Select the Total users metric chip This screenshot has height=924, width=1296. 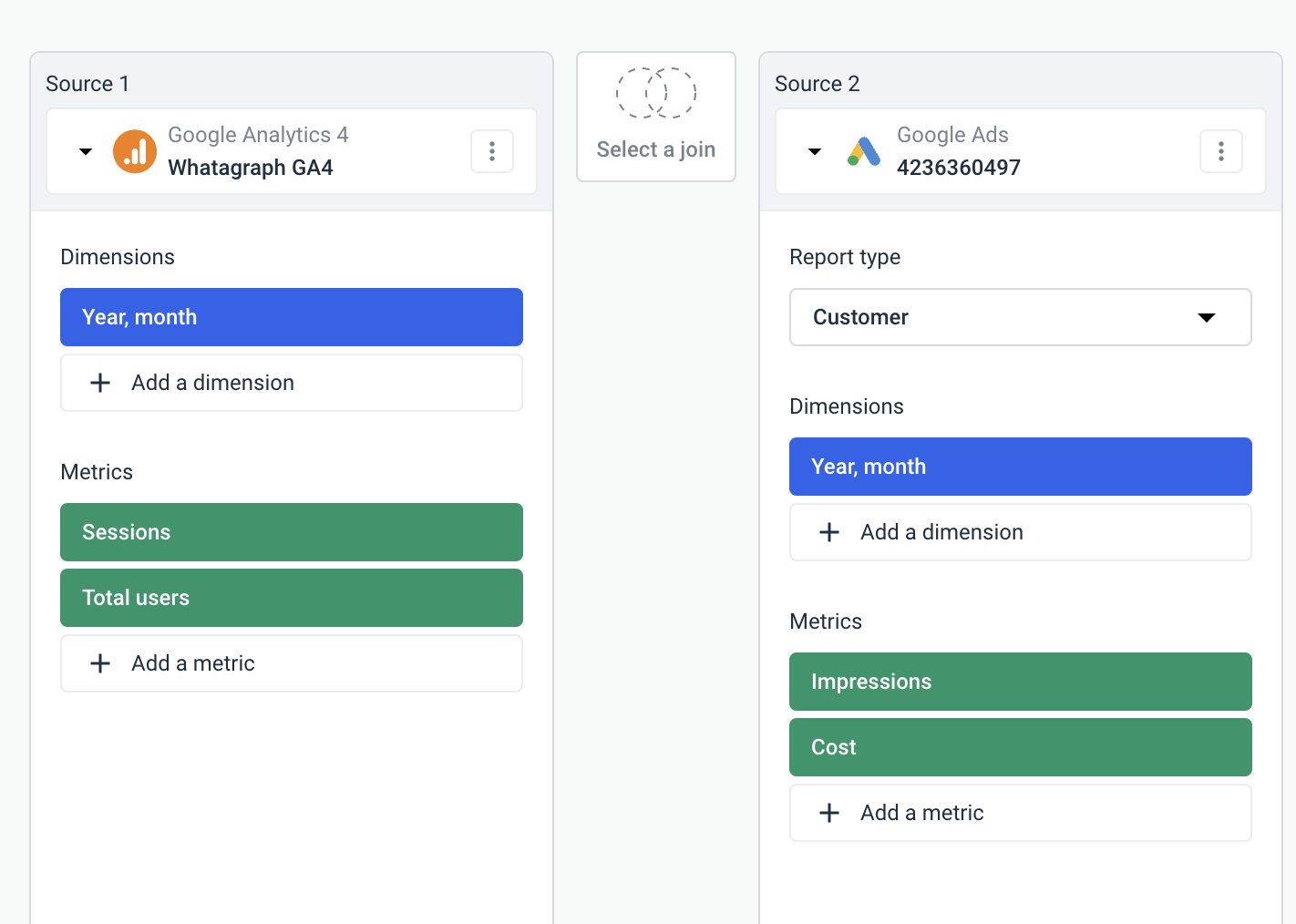pyautogui.click(x=291, y=598)
